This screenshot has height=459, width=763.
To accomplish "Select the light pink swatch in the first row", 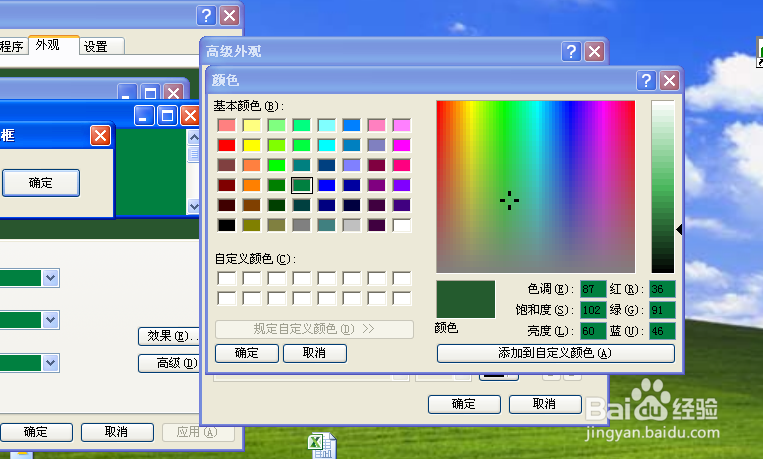I will click(377, 125).
